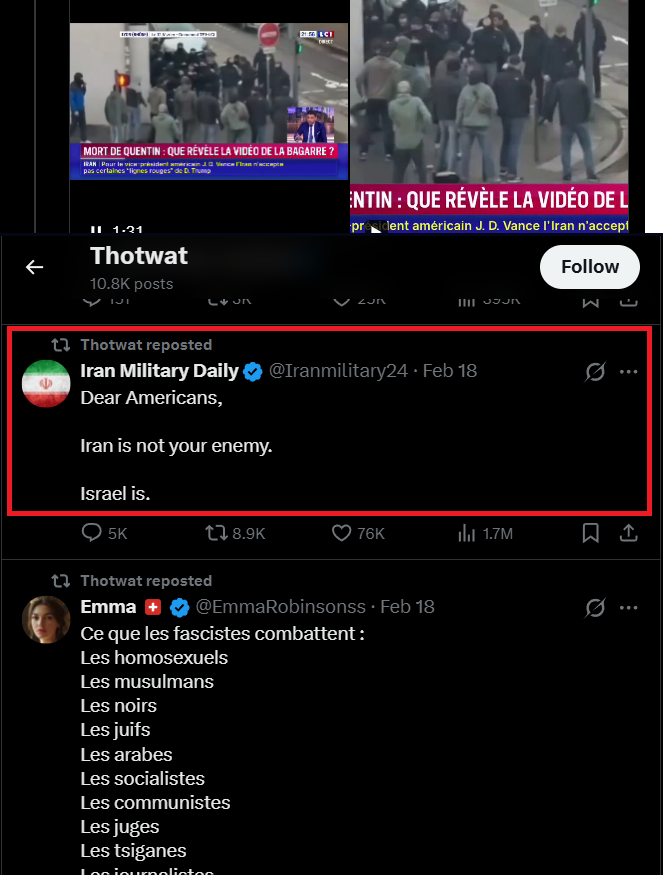Open the left LCI video thumbnail
663x875 pixels.
click(208, 100)
